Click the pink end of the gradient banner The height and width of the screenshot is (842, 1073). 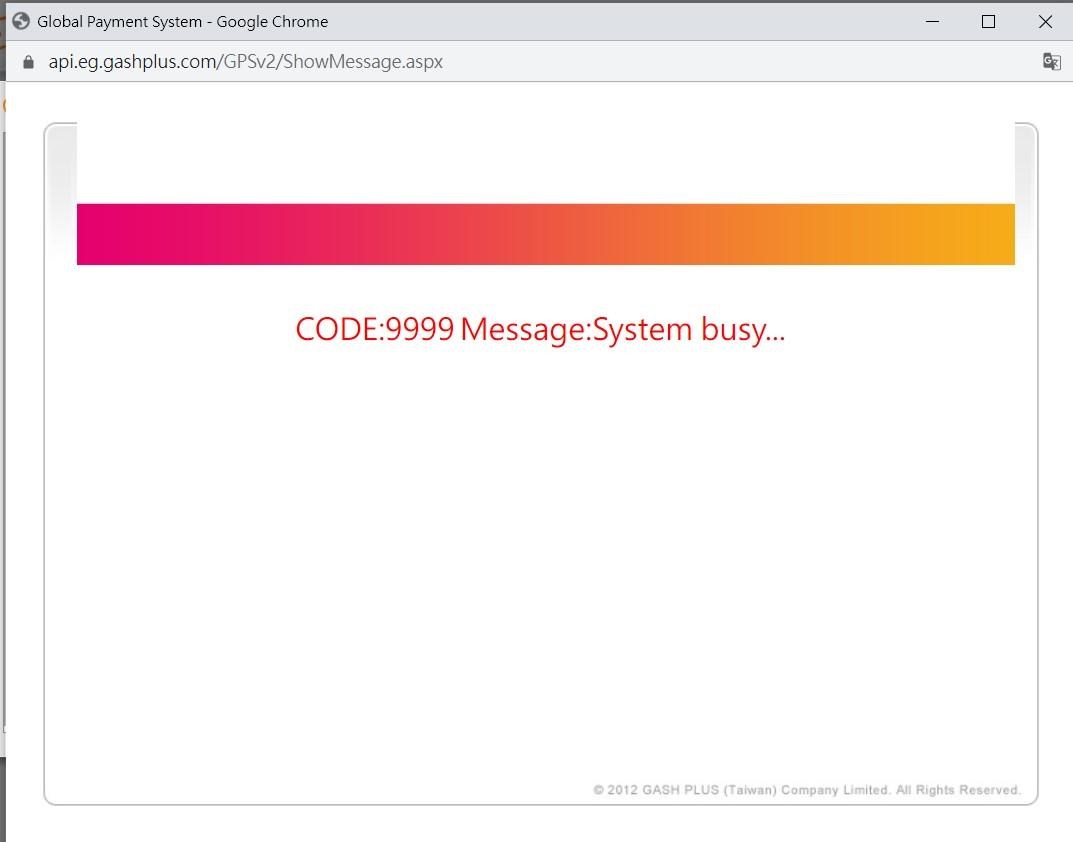click(100, 234)
